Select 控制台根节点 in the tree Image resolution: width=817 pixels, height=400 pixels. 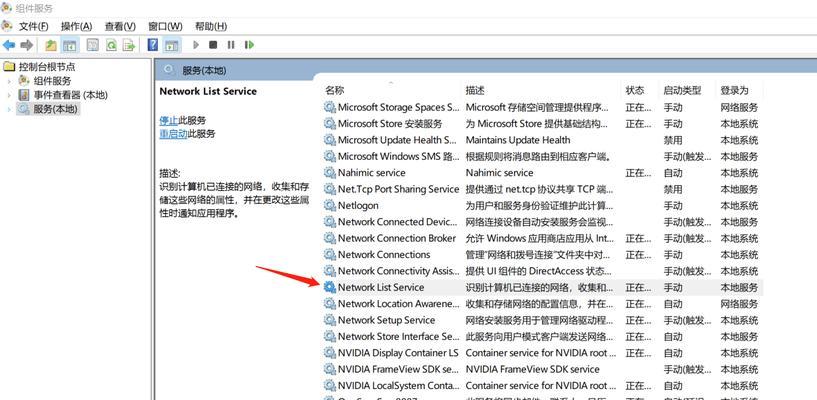click(x=47, y=67)
